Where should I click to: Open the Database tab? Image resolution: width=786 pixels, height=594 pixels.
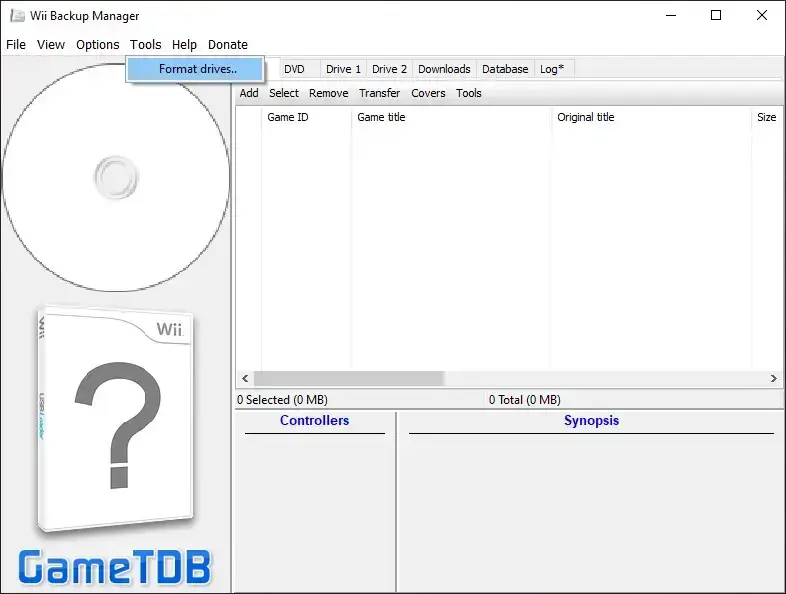505,69
